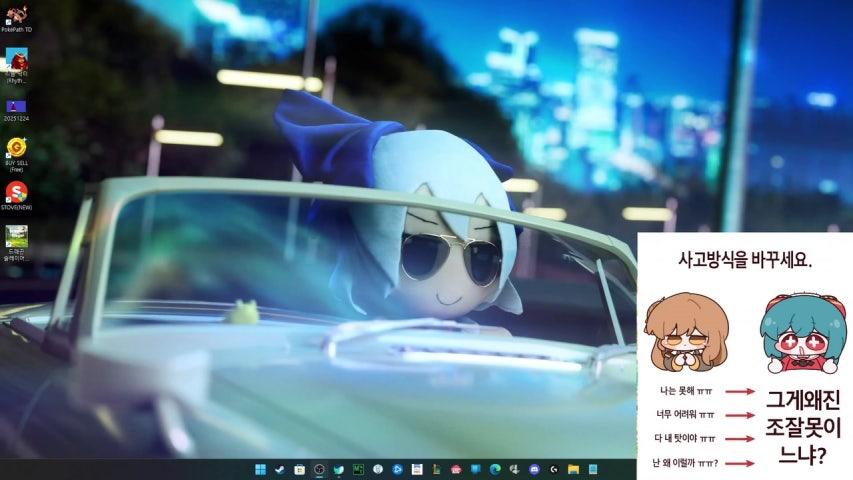Click the teal bird icon in taskbar
The height and width of the screenshot is (480, 853).
[x=338, y=469]
